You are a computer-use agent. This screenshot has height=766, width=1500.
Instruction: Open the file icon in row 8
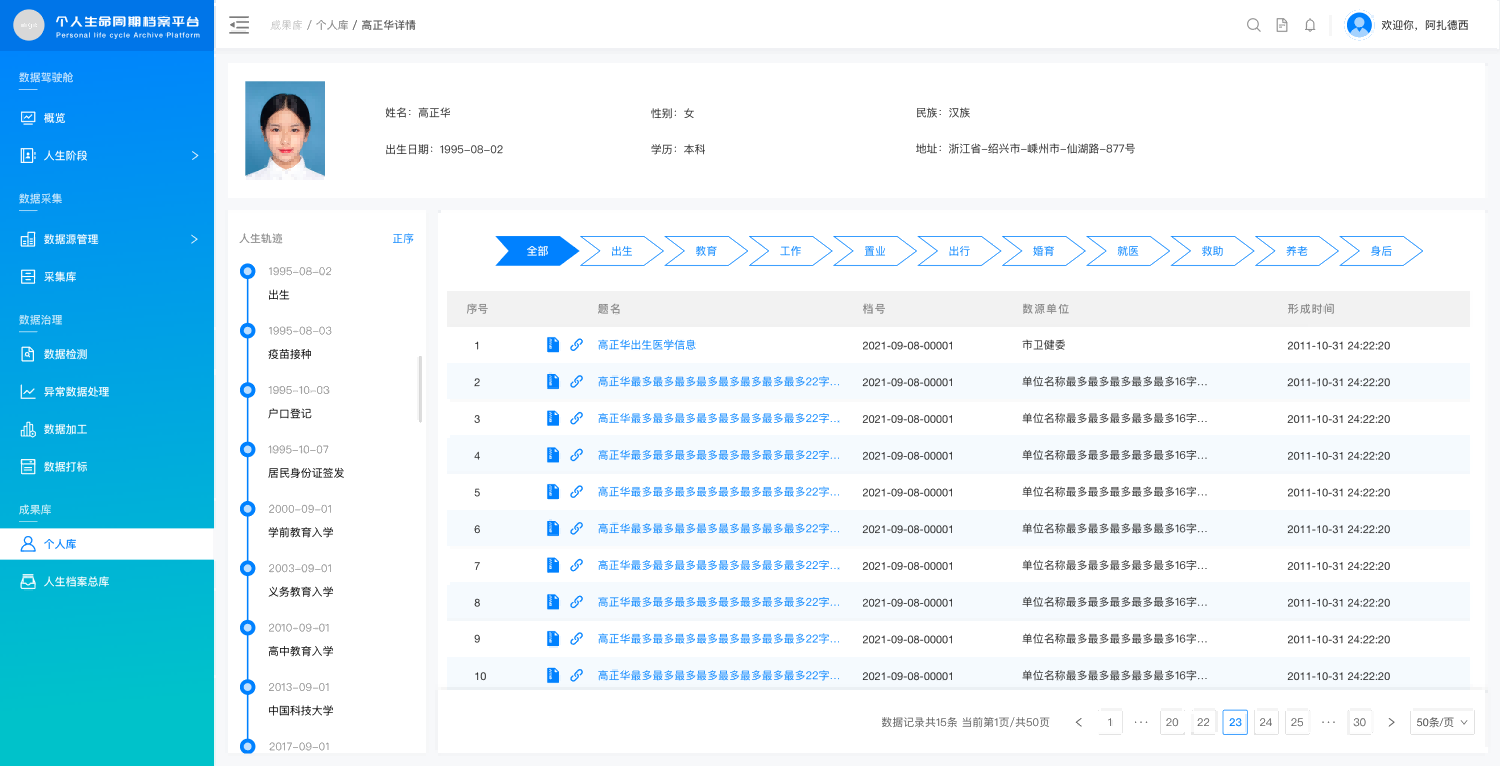[x=553, y=602]
